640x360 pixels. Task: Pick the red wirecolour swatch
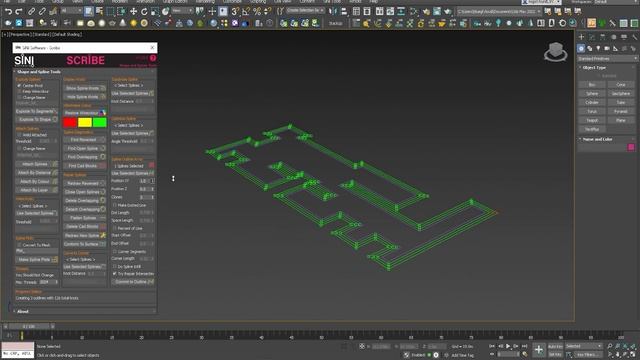tap(70, 122)
